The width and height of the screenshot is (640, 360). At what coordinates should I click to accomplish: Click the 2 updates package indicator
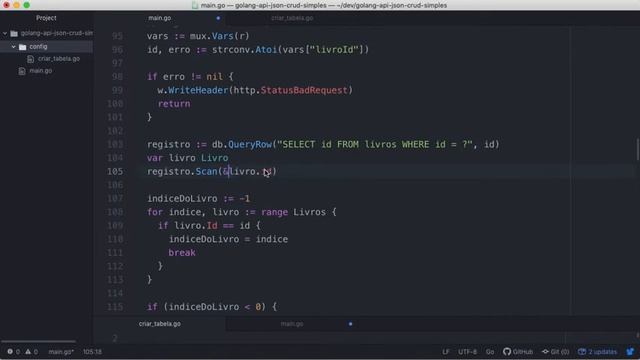pyautogui.click(x=598, y=351)
